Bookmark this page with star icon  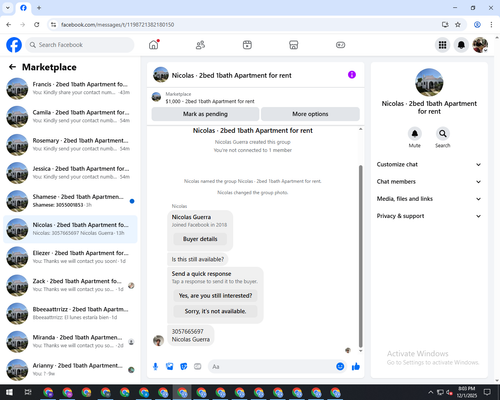coord(458,25)
